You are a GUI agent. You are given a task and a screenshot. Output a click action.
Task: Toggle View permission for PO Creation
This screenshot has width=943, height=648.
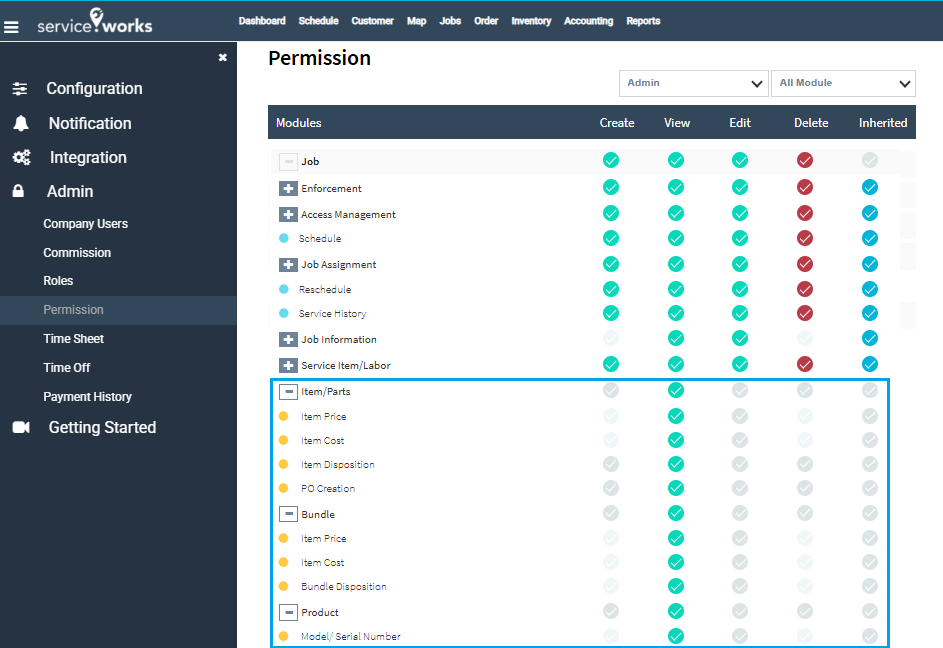(x=676, y=488)
